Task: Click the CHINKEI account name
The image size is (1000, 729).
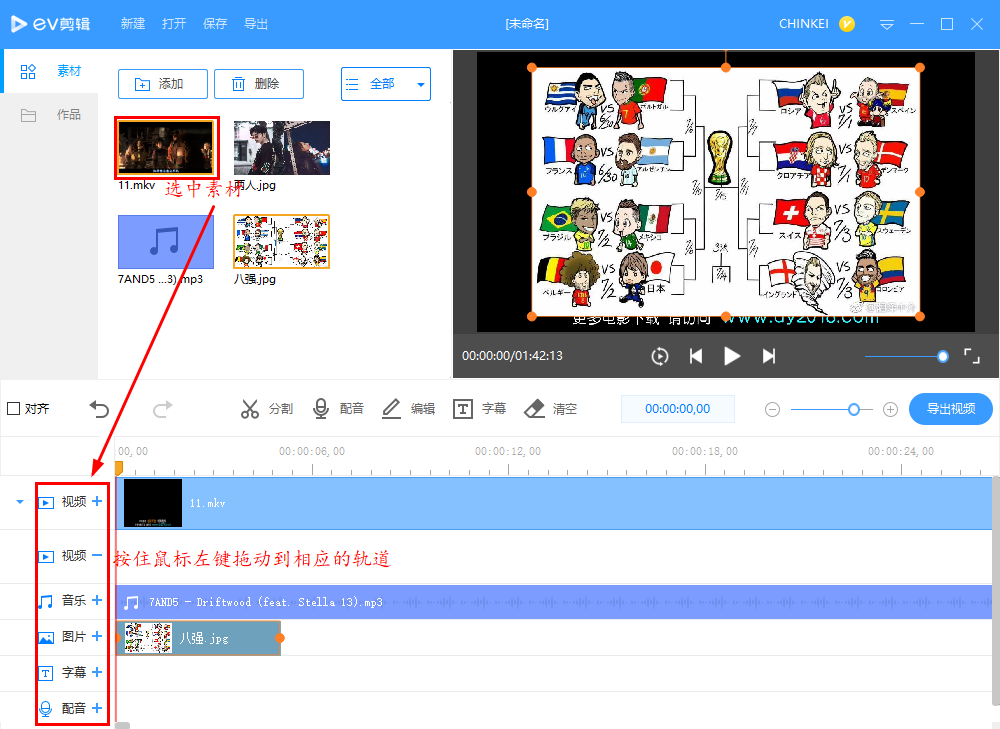Action: click(804, 24)
